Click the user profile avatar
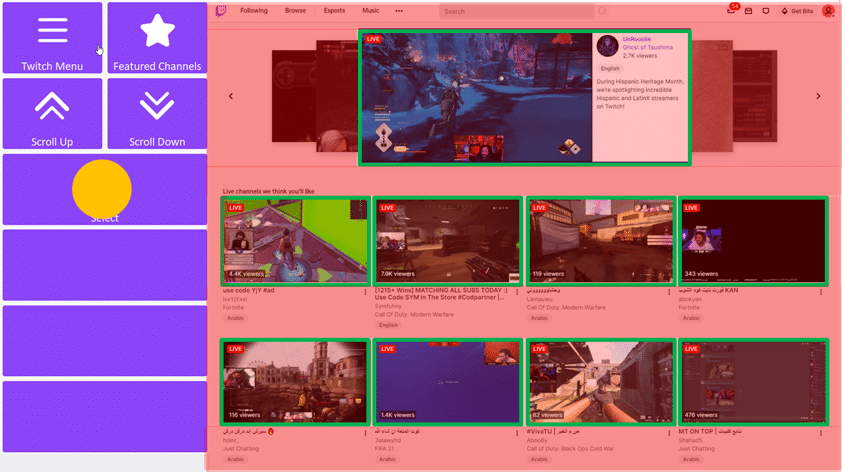842x472 pixels. click(828, 11)
